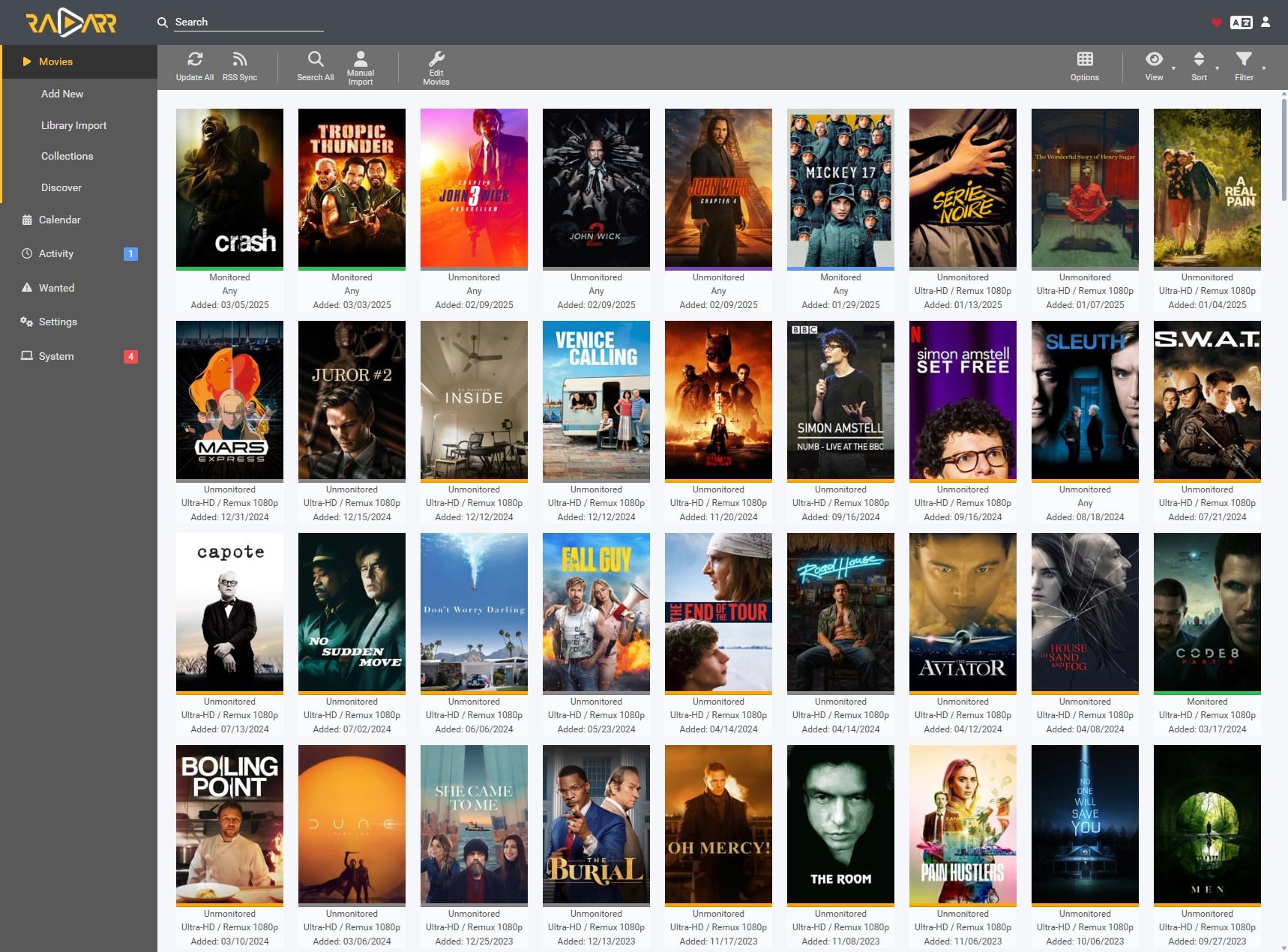Open the language translate icon

(x=1242, y=22)
